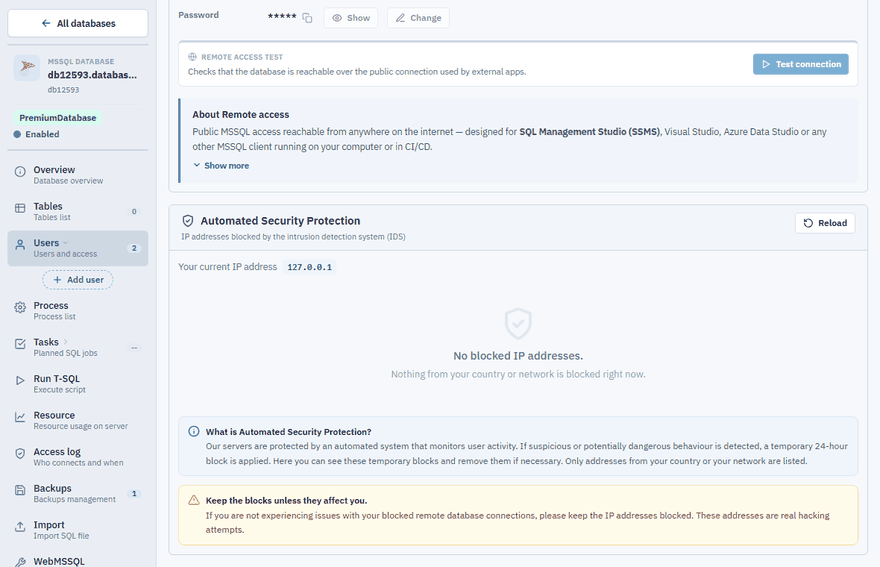Click the masked password asterisks
880x567 pixels.
(x=282, y=16)
